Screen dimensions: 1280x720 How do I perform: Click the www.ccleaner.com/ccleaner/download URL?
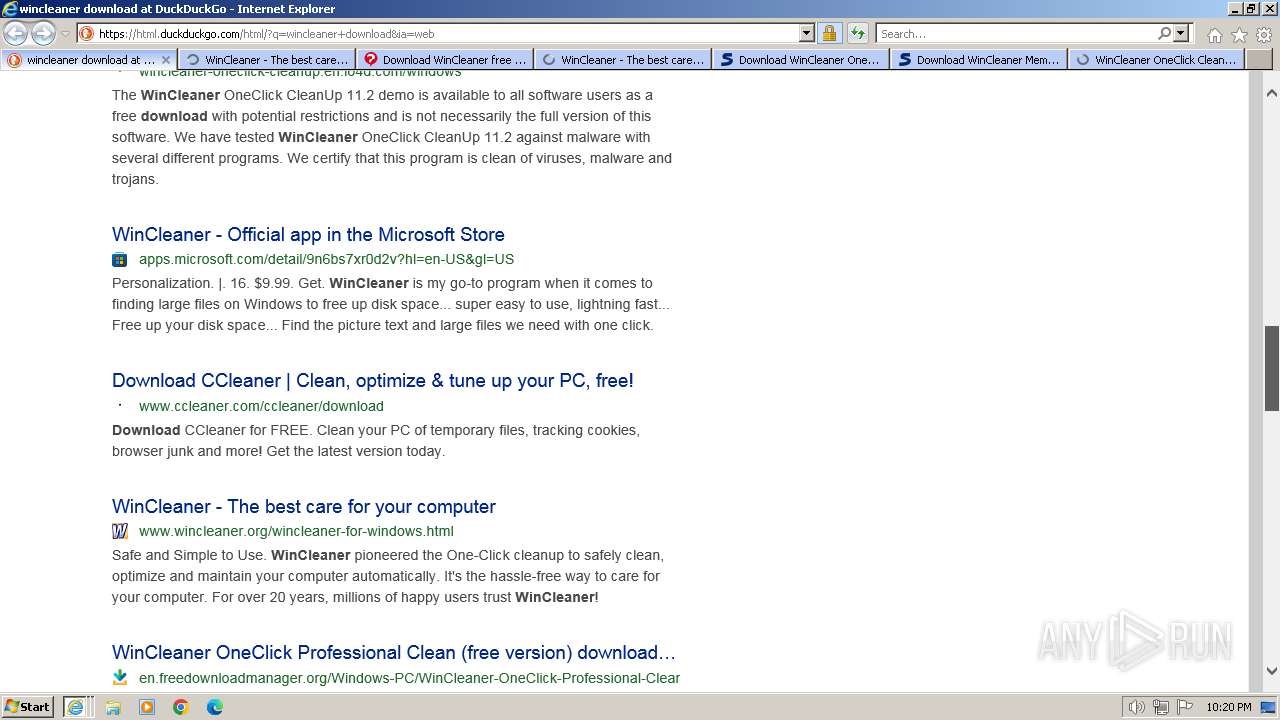(x=261, y=406)
